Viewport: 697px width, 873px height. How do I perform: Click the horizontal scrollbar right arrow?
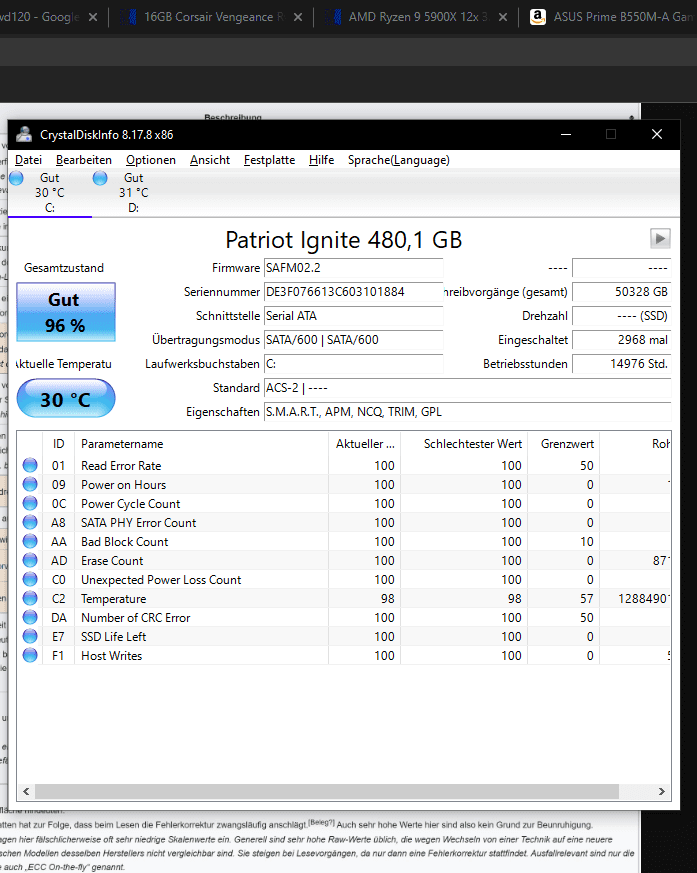(x=662, y=791)
